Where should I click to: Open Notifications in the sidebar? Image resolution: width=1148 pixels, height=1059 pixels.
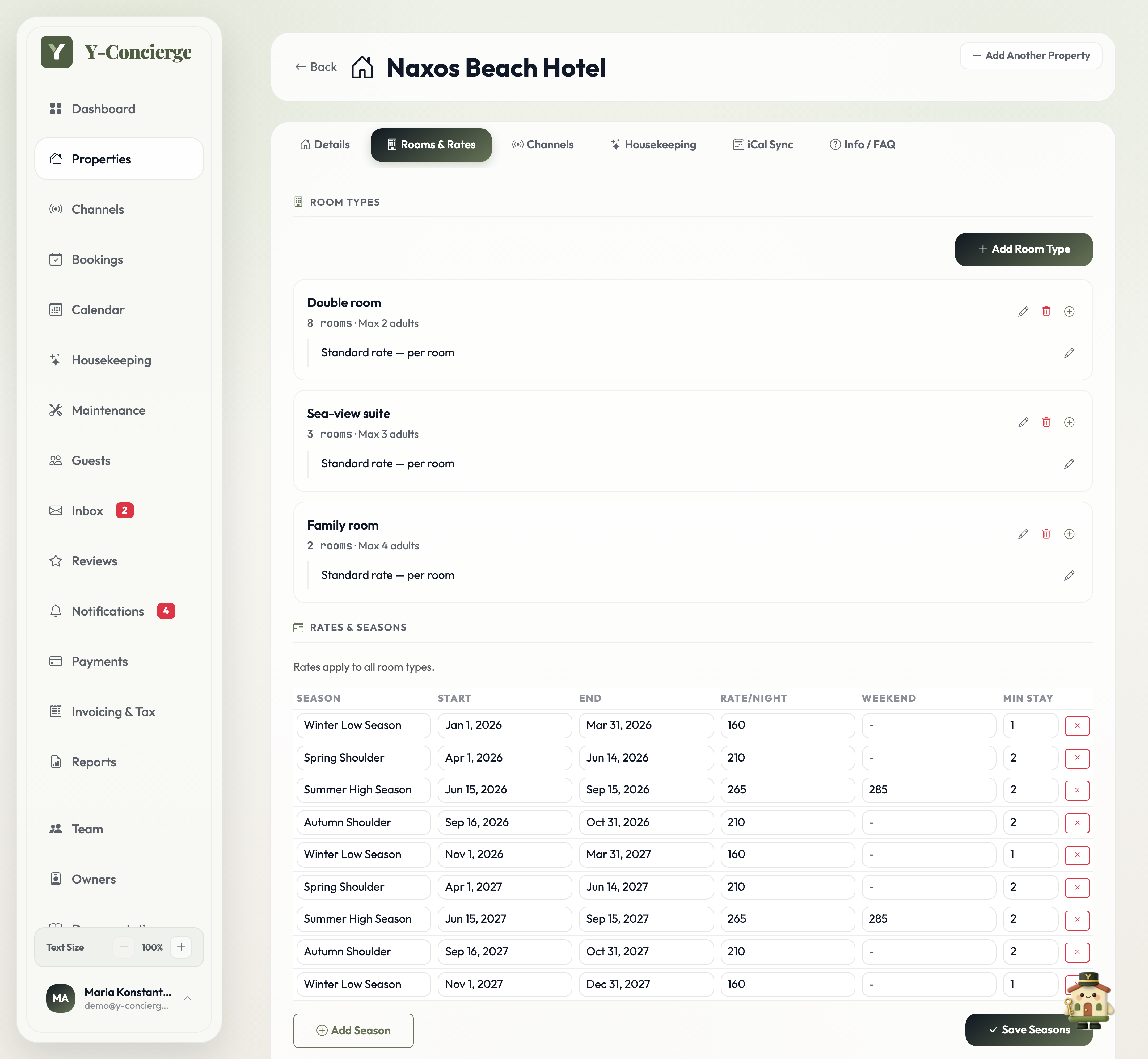click(119, 611)
